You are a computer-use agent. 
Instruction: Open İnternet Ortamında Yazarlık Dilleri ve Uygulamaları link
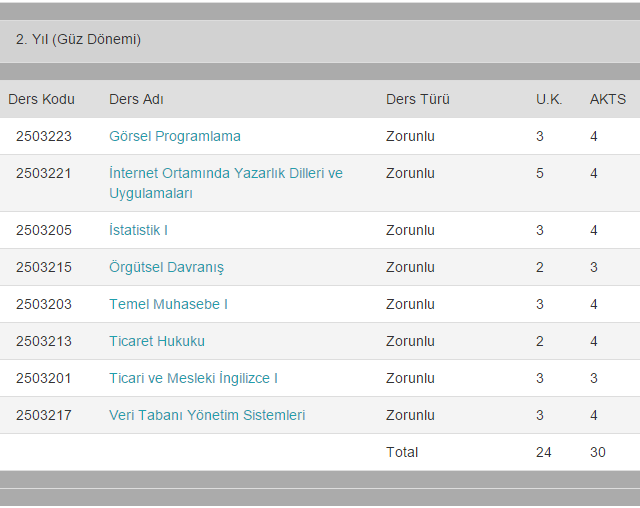(225, 173)
